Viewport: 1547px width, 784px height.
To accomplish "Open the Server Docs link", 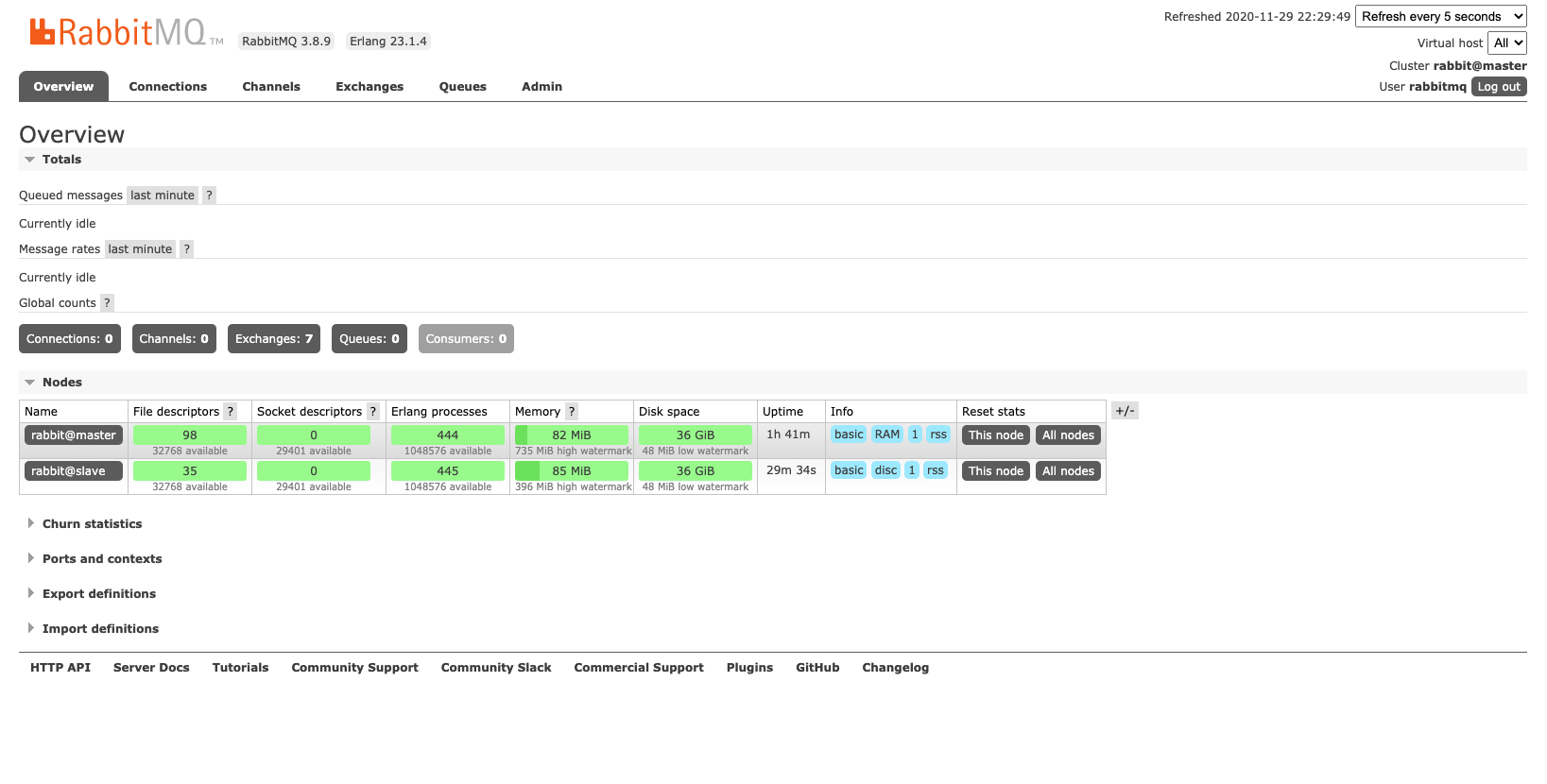I will (151, 668).
